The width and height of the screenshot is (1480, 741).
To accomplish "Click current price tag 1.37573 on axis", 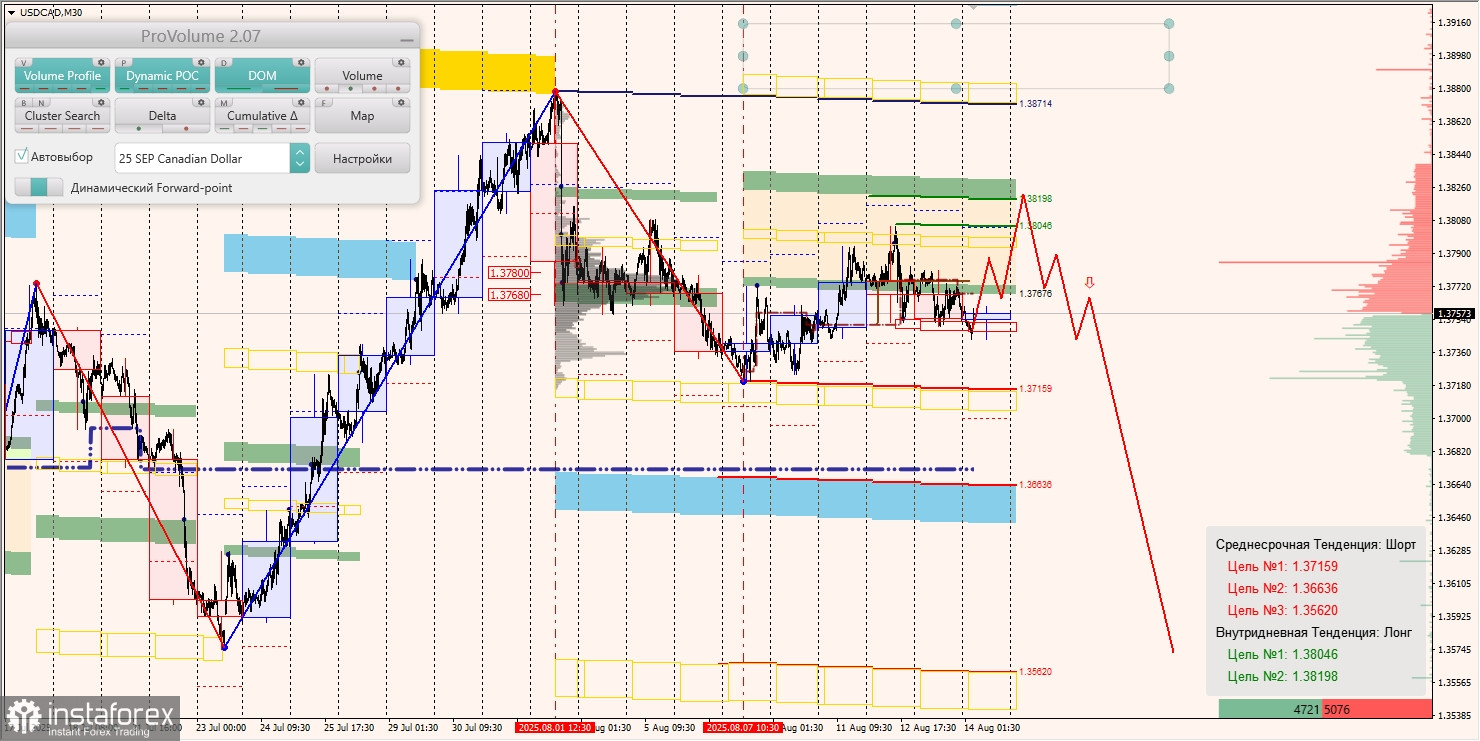I will click(1456, 314).
